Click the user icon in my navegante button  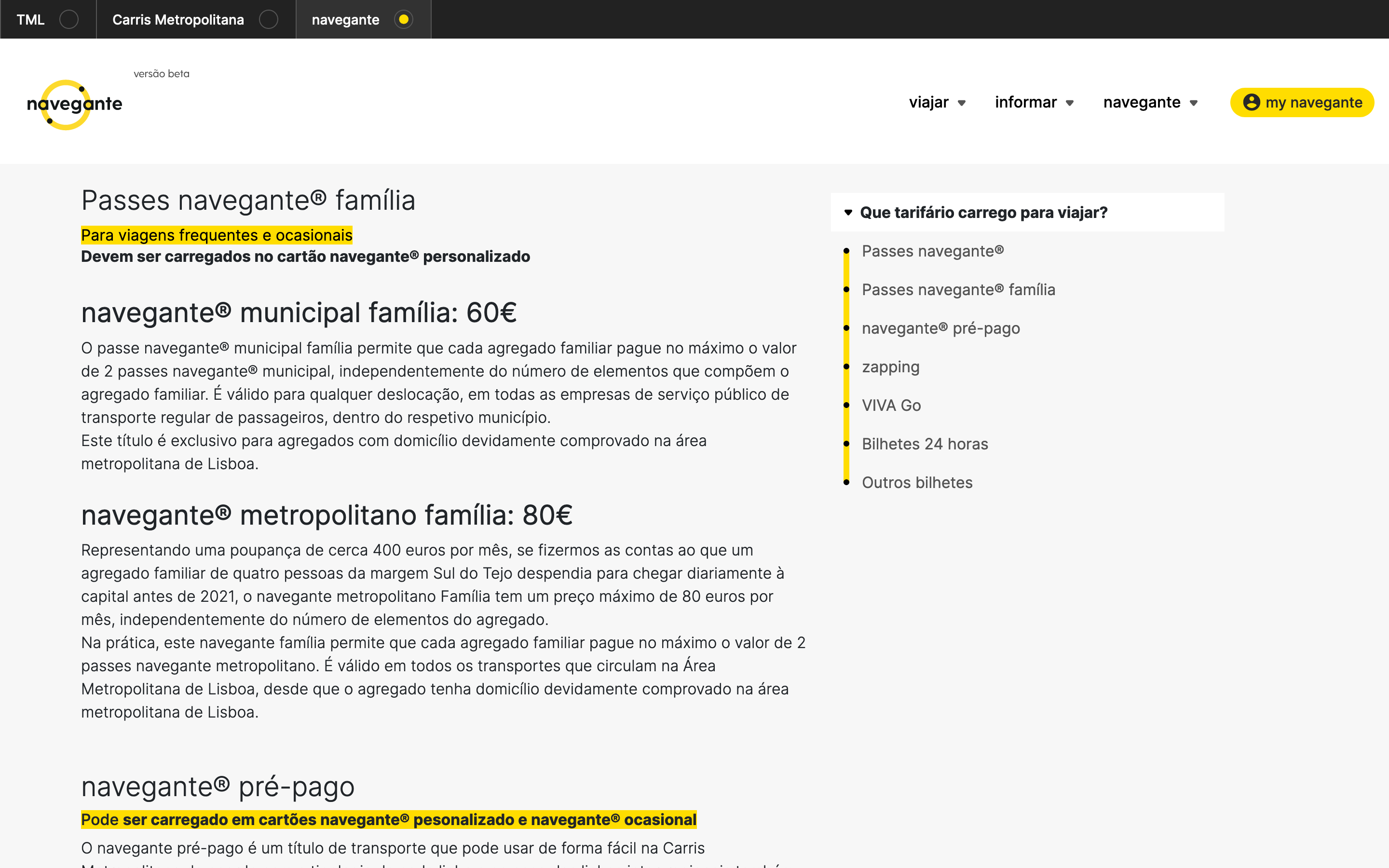click(1251, 102)
